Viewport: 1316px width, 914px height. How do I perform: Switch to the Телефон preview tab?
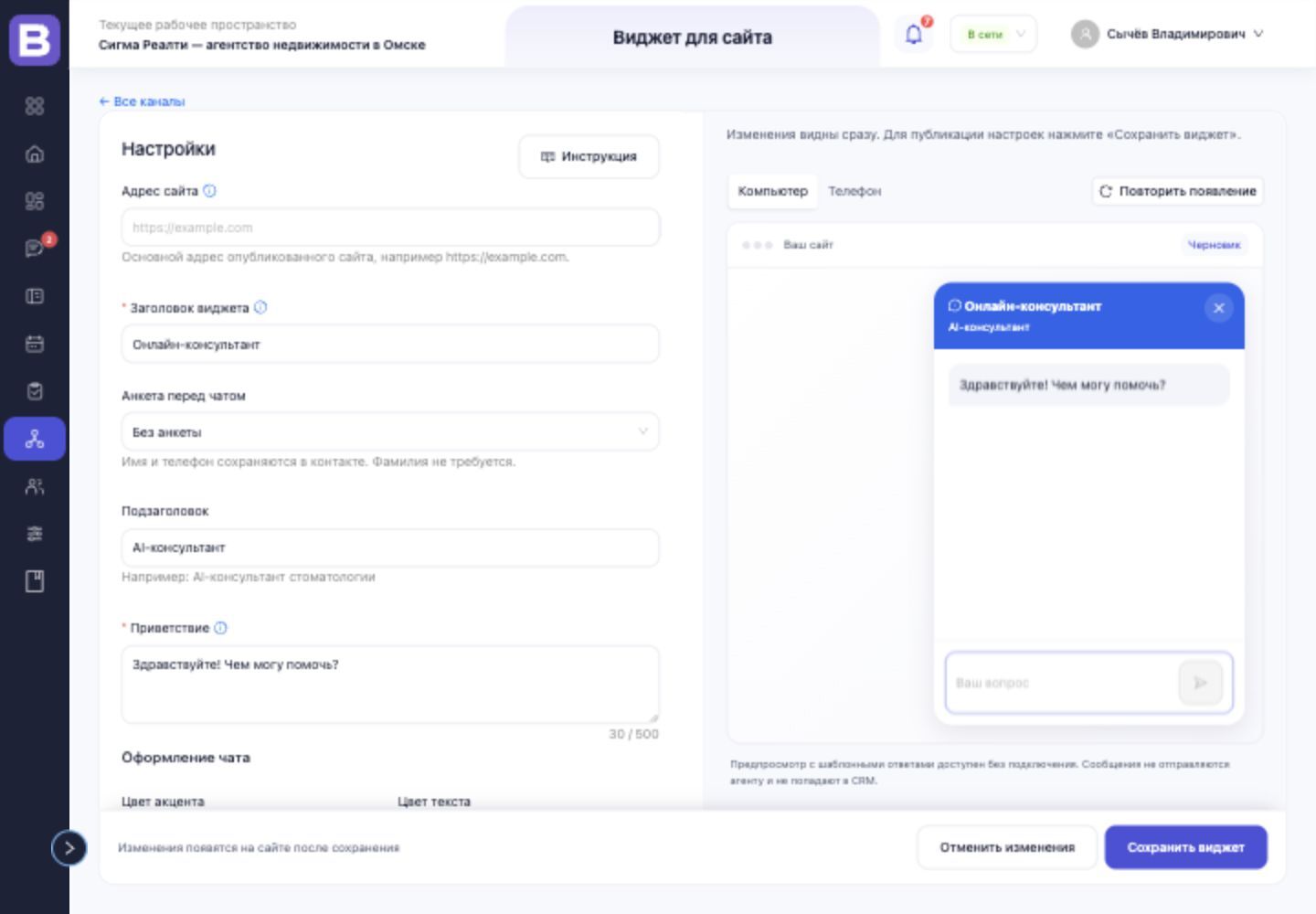[x=854, y=191]
